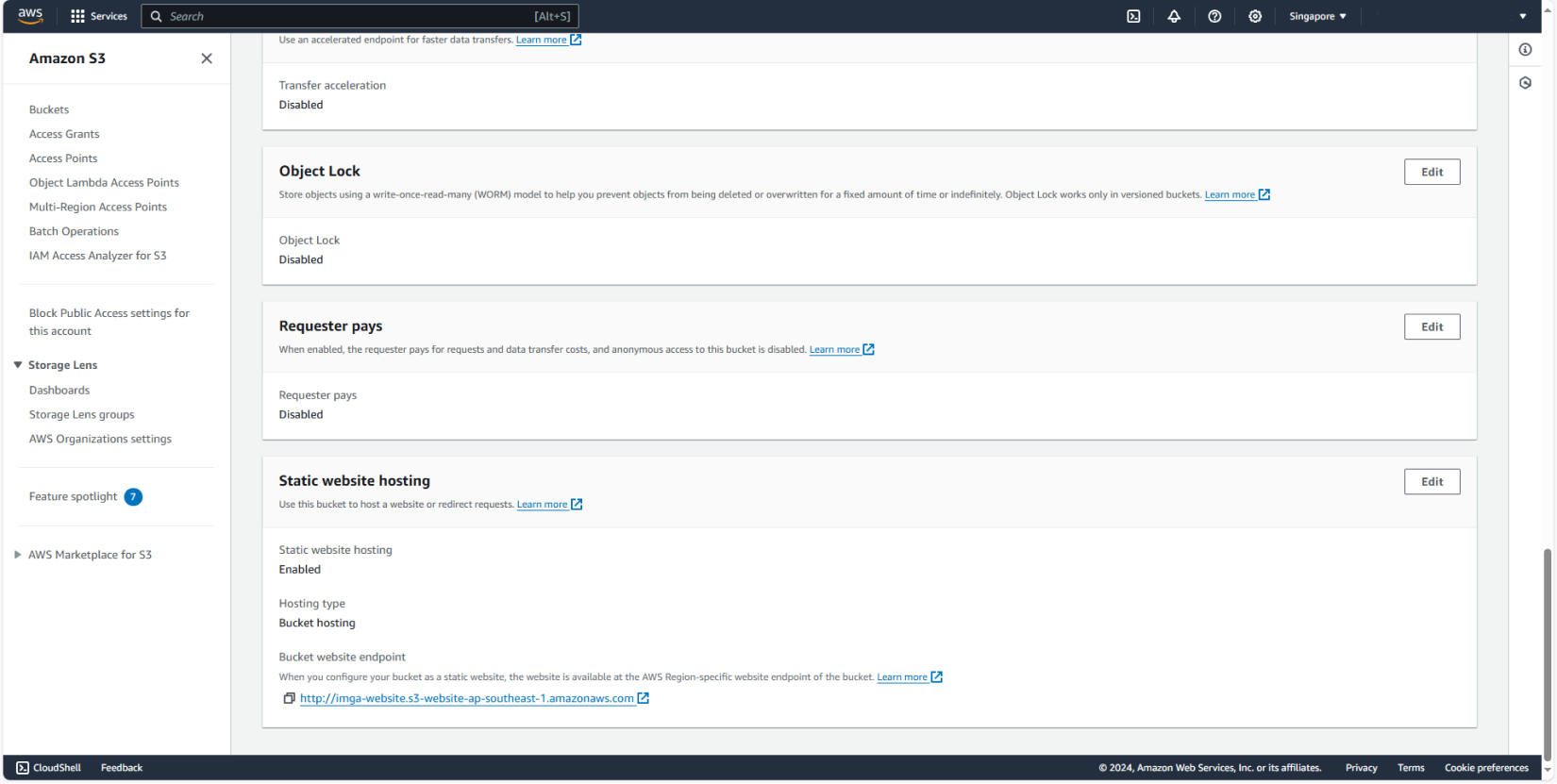Screen dimensions: 1557x784
Task: Open Learn more link for Requester pays
Action: [x=842, y=349]
